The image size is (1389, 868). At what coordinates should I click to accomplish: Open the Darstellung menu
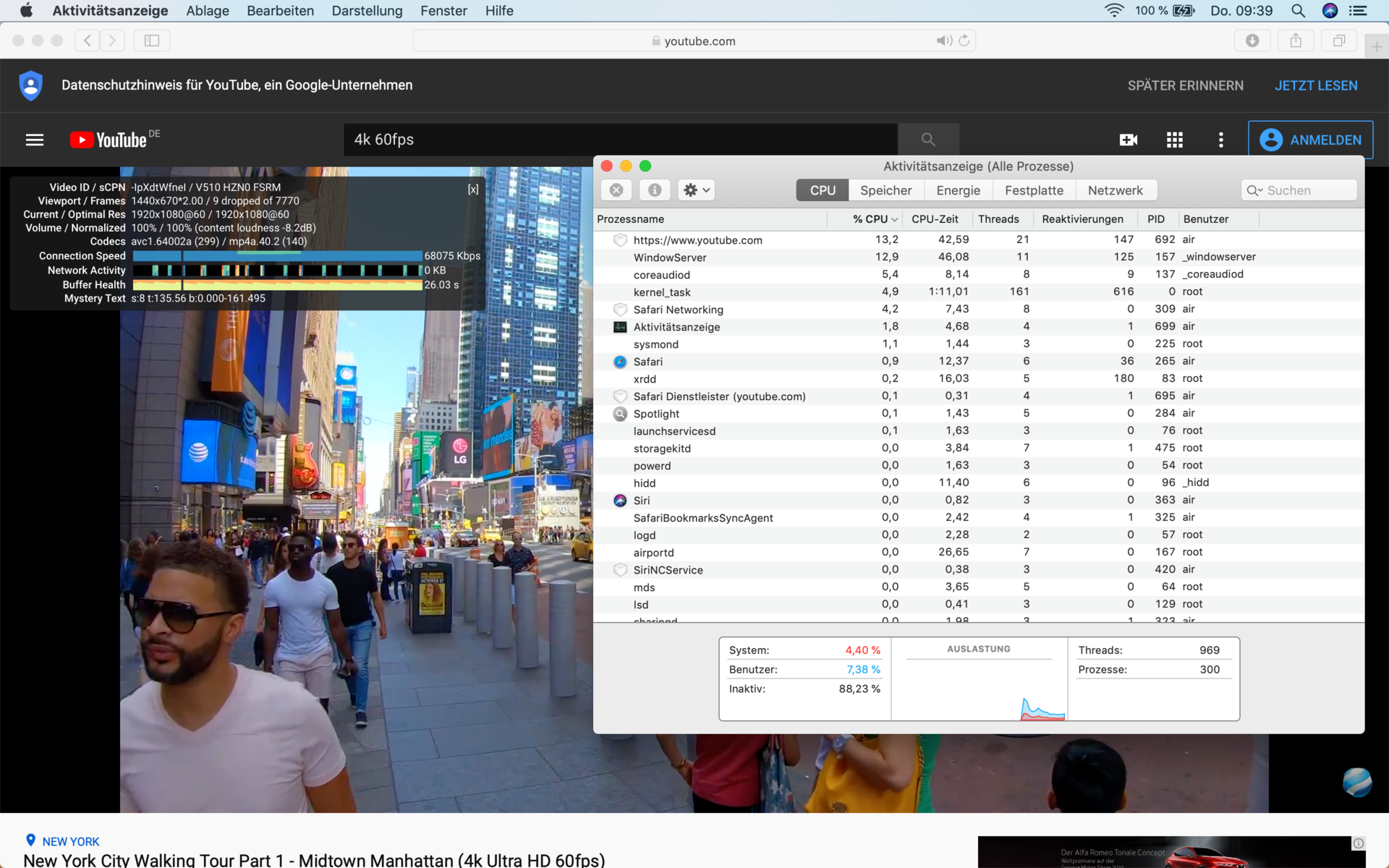[367, 11]
